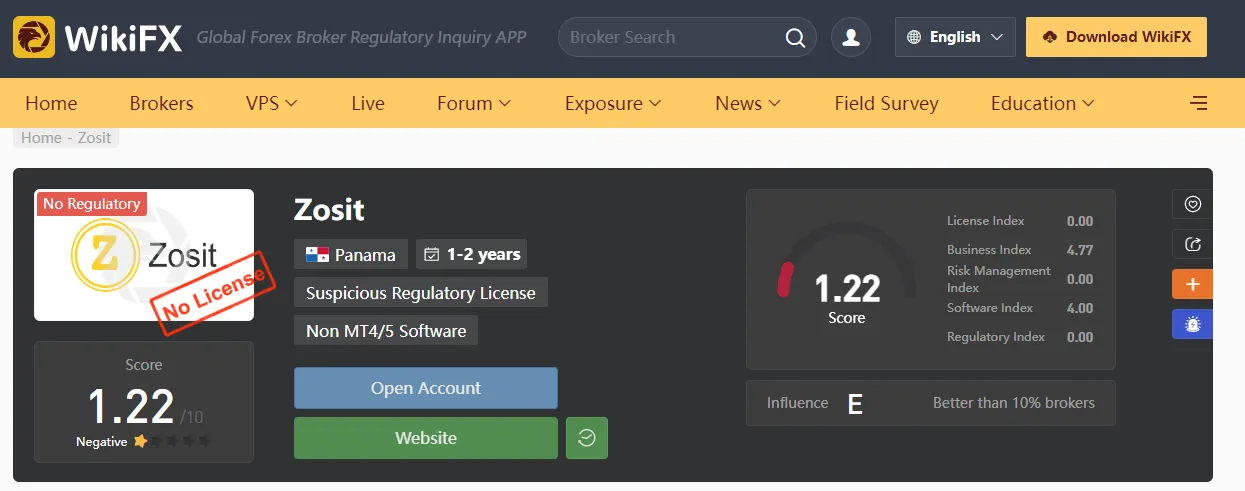This screenshot has height=491, width=1245.
Task: Click the Home breadcrumb link
Action: coord(41,138)
